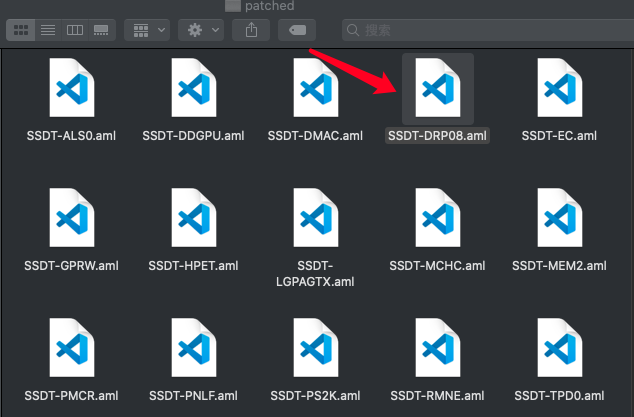Click the SSDT-PMCR.aml filename label

(x=71, y=396)
